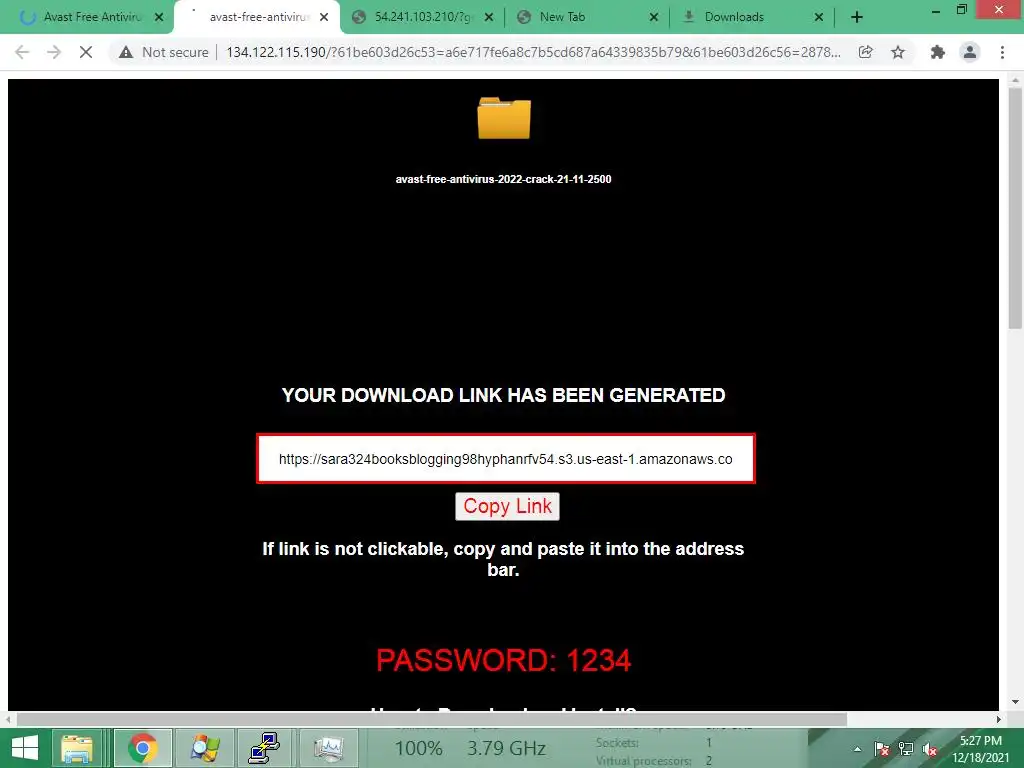Image resolution: width=1024 pixels, height=768 pixels.
Task: Restore down the Chrome window
Action: [962, 10]
